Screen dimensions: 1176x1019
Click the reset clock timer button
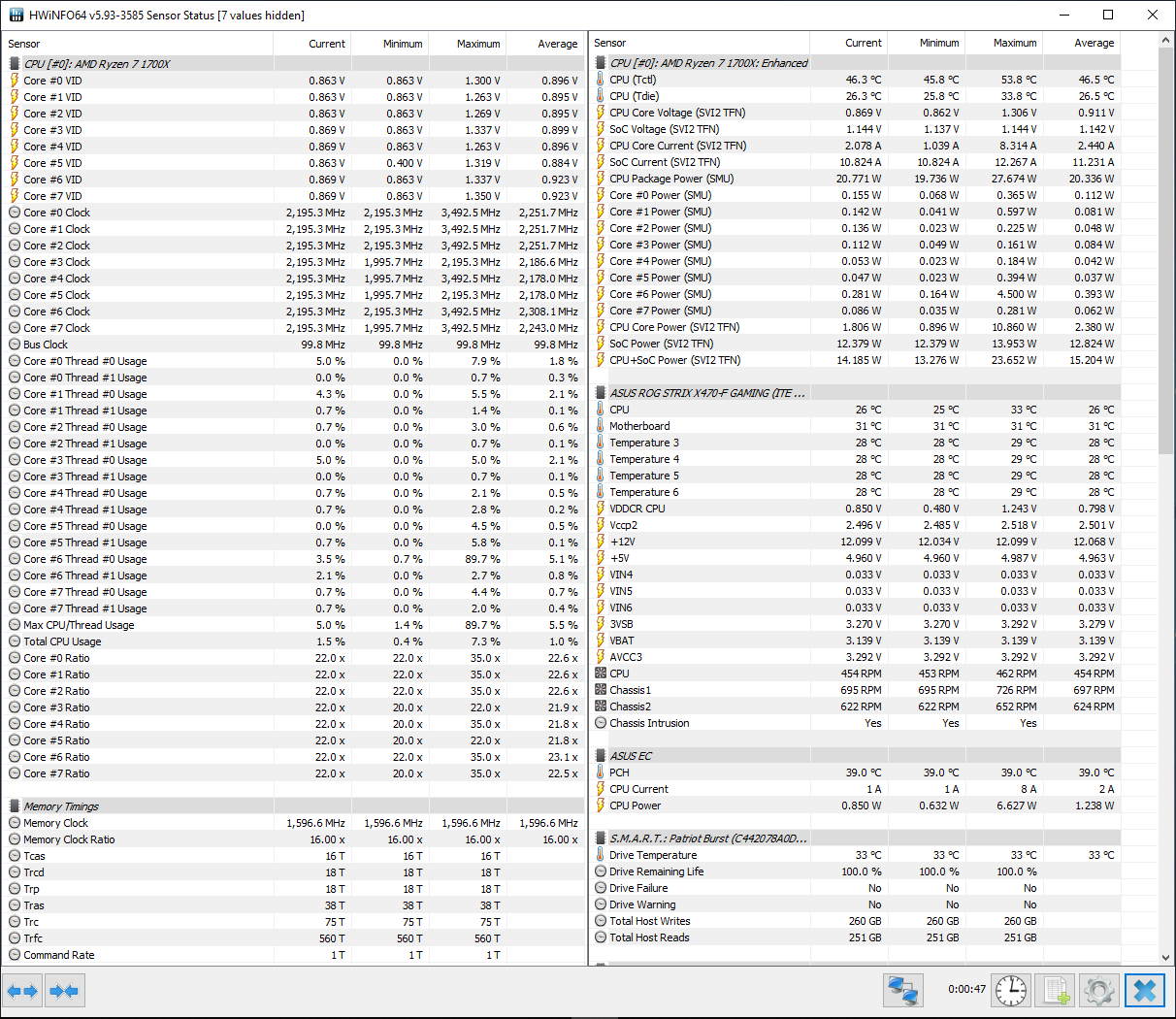(x=1011, y=991)
